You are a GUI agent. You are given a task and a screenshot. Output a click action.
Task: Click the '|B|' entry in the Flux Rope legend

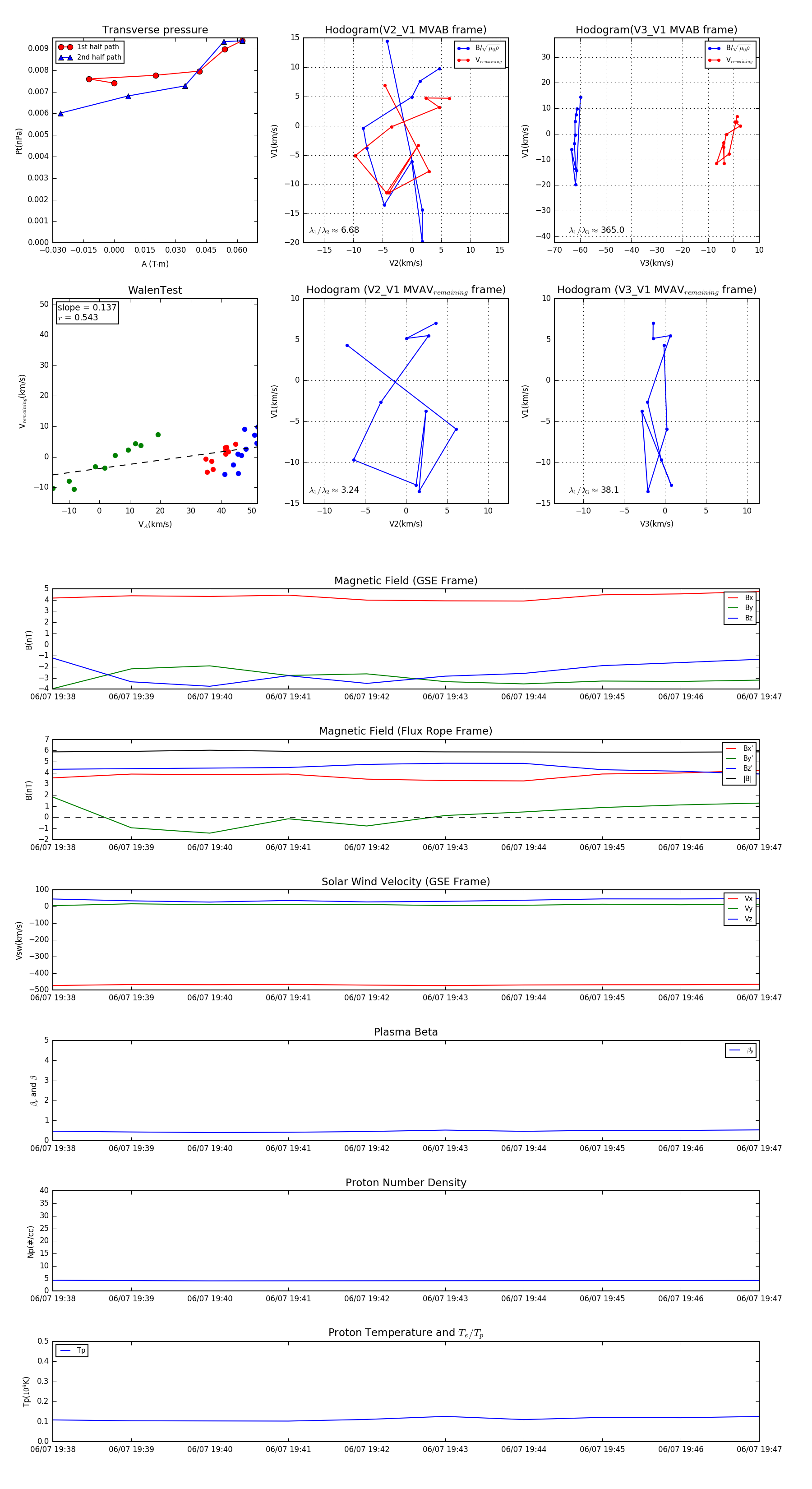pos(739,779)
